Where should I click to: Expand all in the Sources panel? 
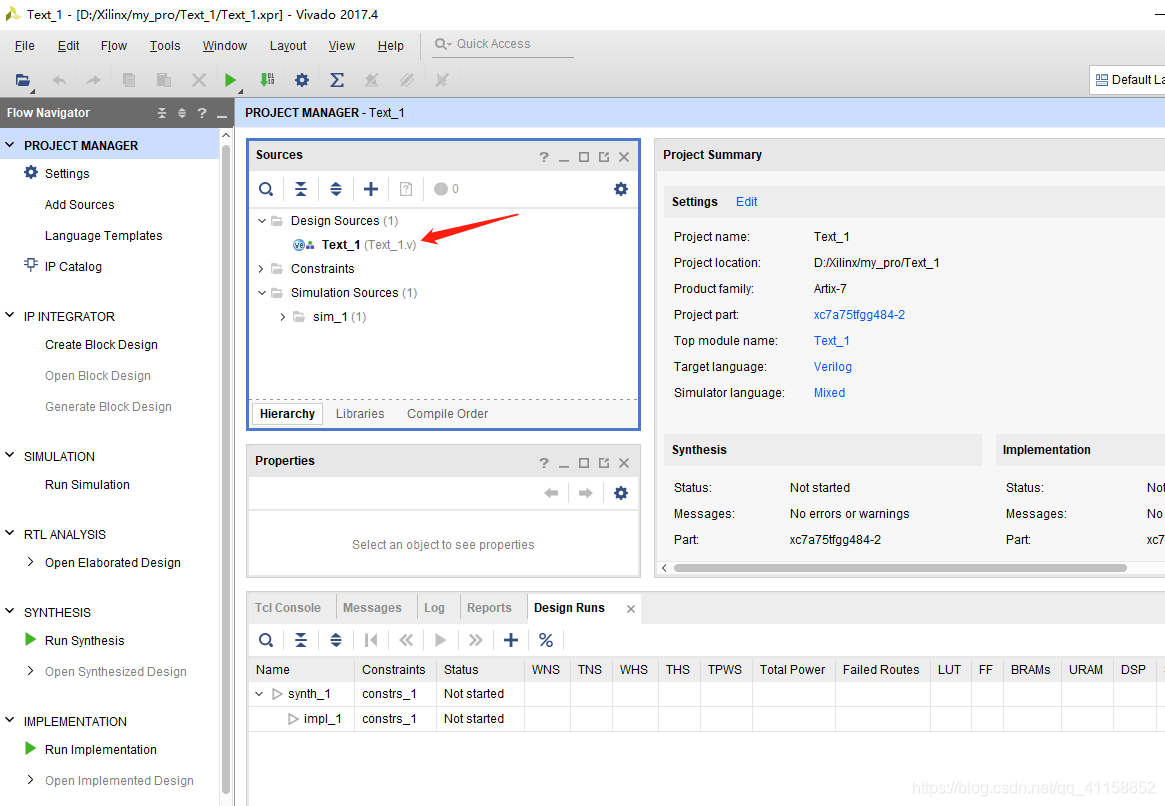pos(336,189)
